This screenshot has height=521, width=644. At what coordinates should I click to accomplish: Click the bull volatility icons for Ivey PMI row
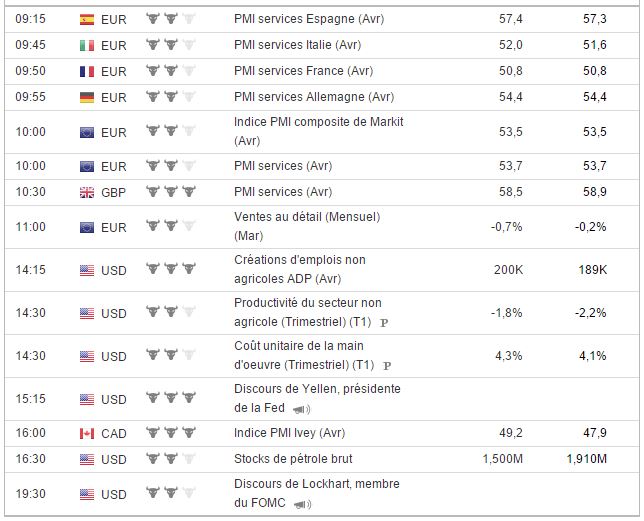[x=170, y=433]
